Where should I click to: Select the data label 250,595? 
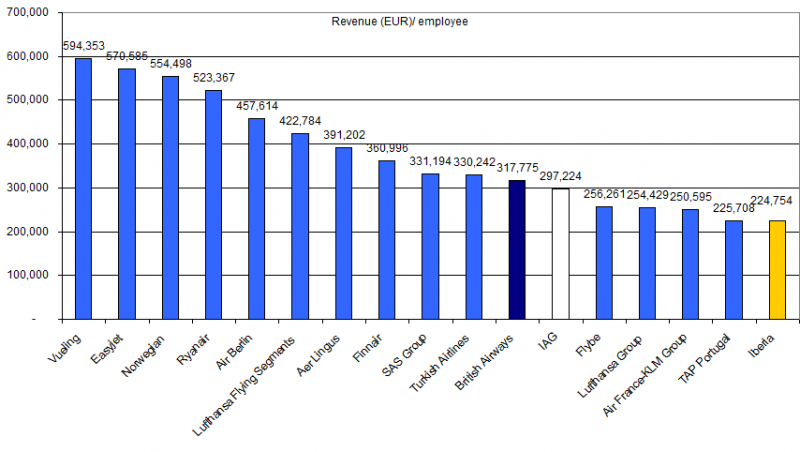(691, 197)
